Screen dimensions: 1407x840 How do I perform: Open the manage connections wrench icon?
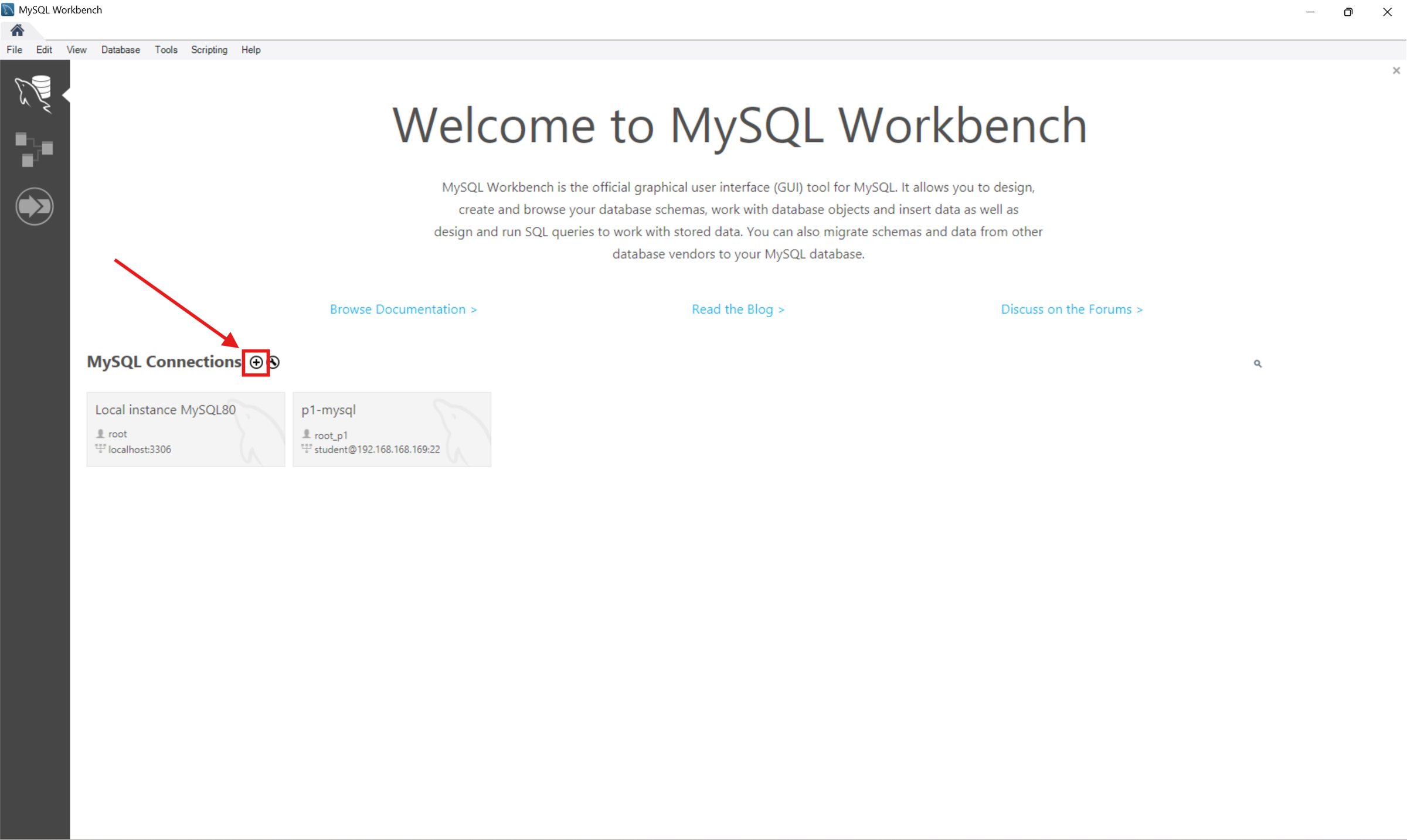tap(274, 362)
